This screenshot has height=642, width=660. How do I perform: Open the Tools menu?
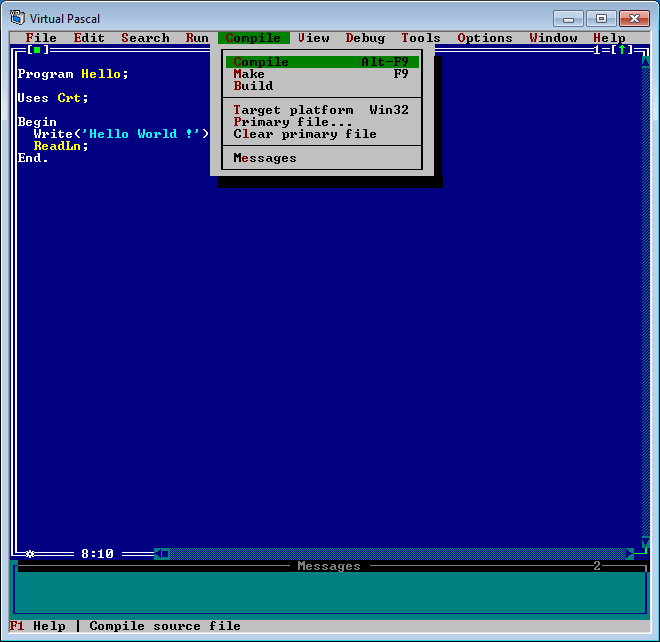coord(421,38)
